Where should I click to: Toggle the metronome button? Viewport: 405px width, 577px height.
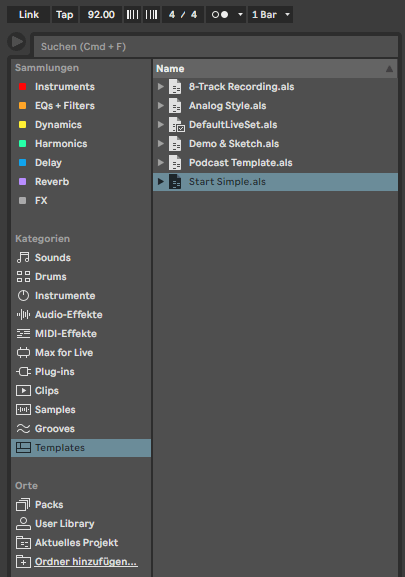tap(220, 15)
